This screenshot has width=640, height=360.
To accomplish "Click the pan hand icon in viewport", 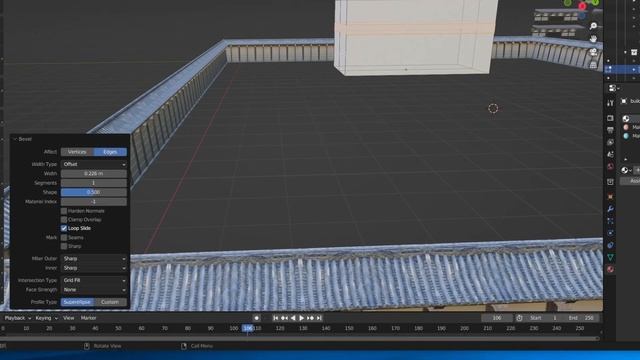I will [593, 39].
